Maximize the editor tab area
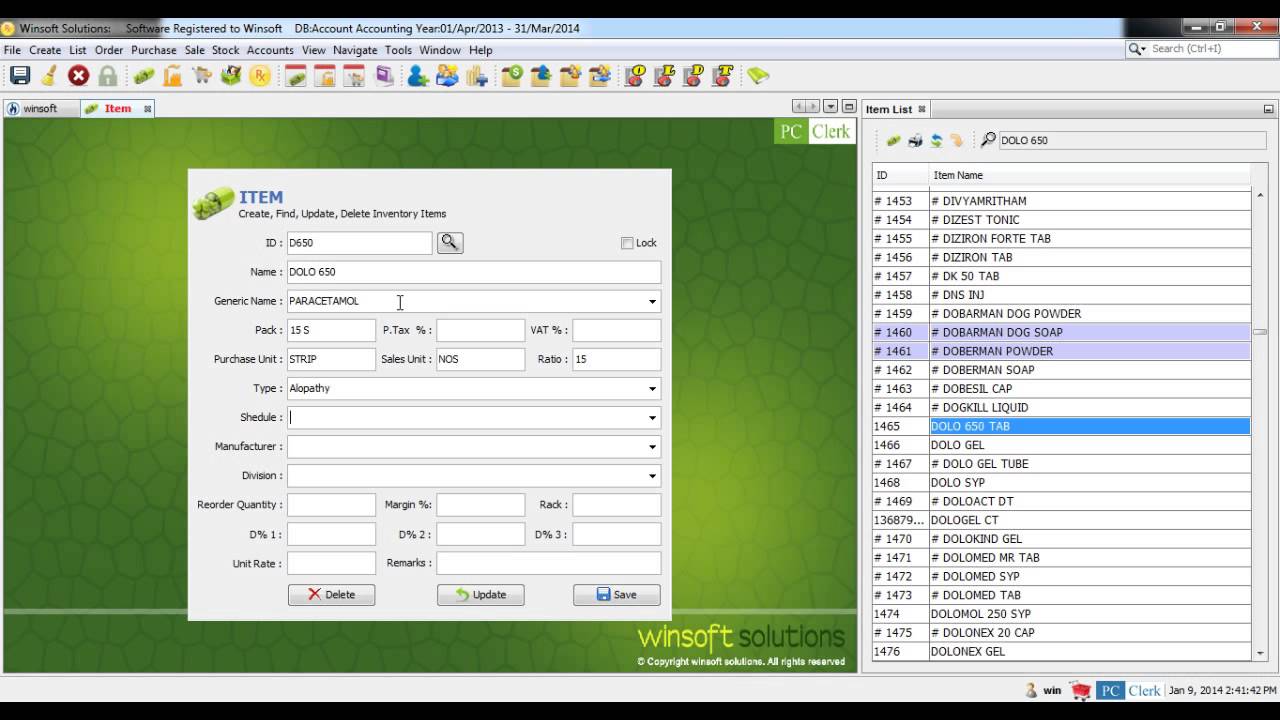Screen dimensions: 1280x720 [x=849, y=107]
